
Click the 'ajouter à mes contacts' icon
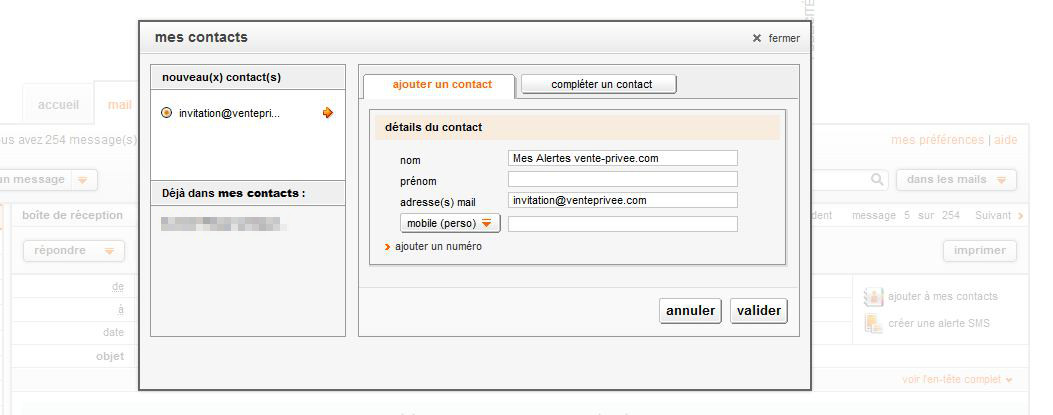[x=873, y=296]
